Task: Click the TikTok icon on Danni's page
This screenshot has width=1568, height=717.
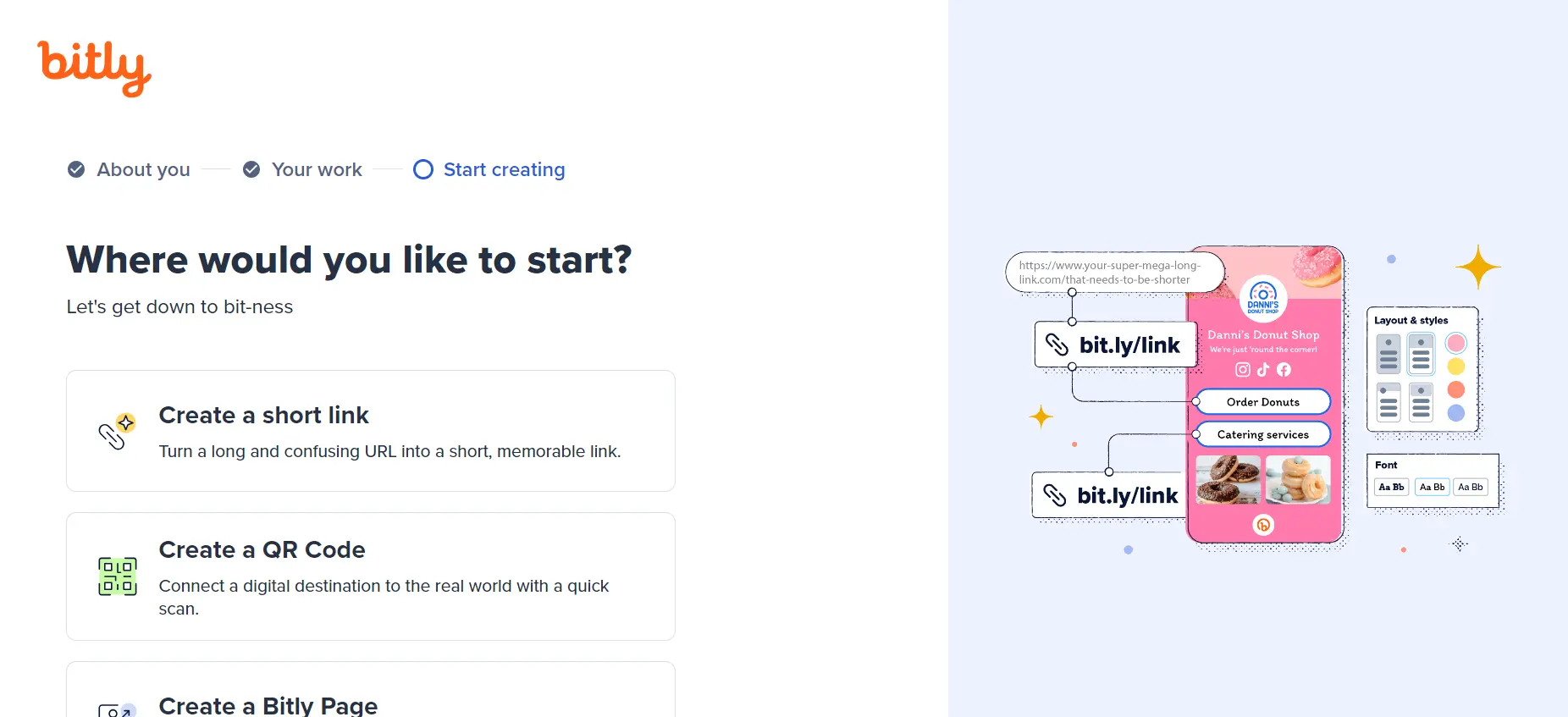Action: [x=1263, y=370]
